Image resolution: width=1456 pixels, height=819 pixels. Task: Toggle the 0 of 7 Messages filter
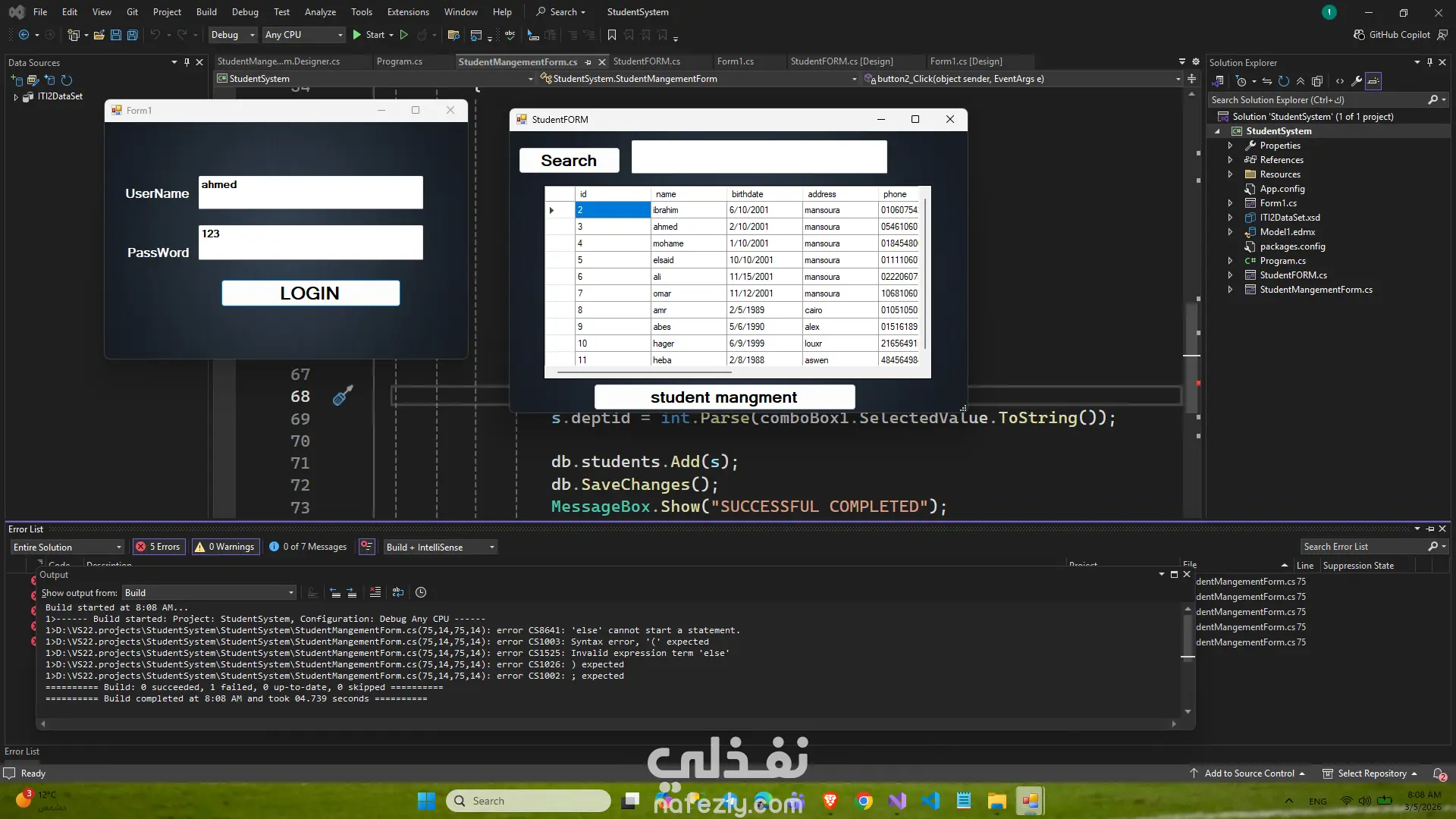[x=308, y=547]
